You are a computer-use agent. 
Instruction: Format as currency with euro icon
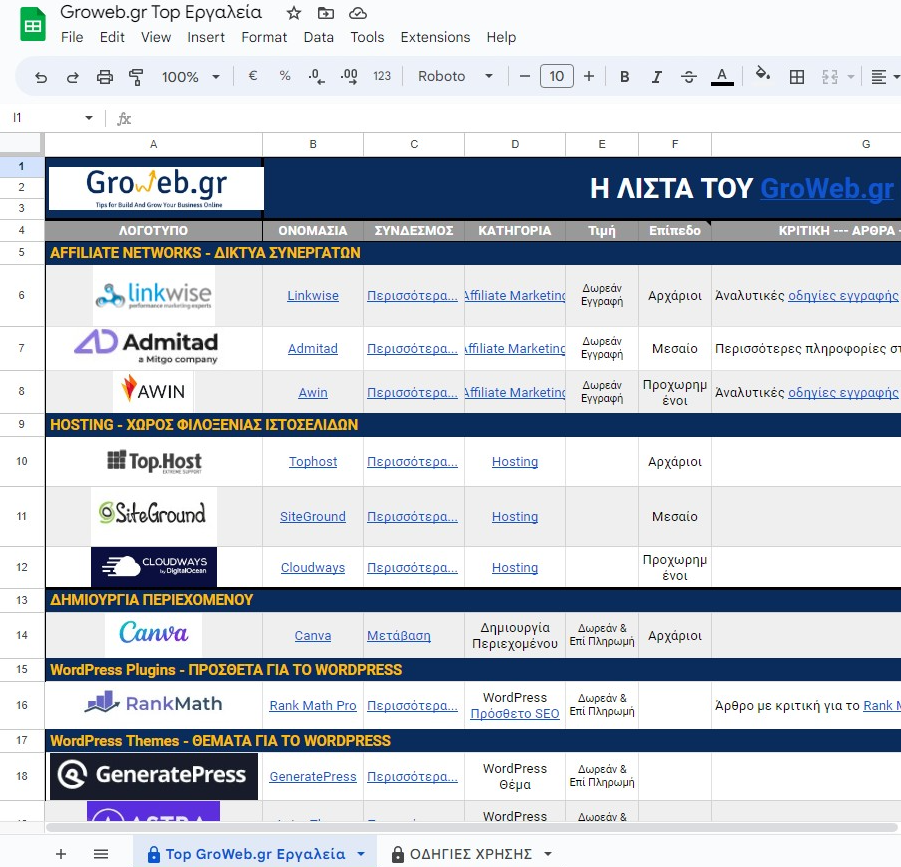tap(252, 76)
